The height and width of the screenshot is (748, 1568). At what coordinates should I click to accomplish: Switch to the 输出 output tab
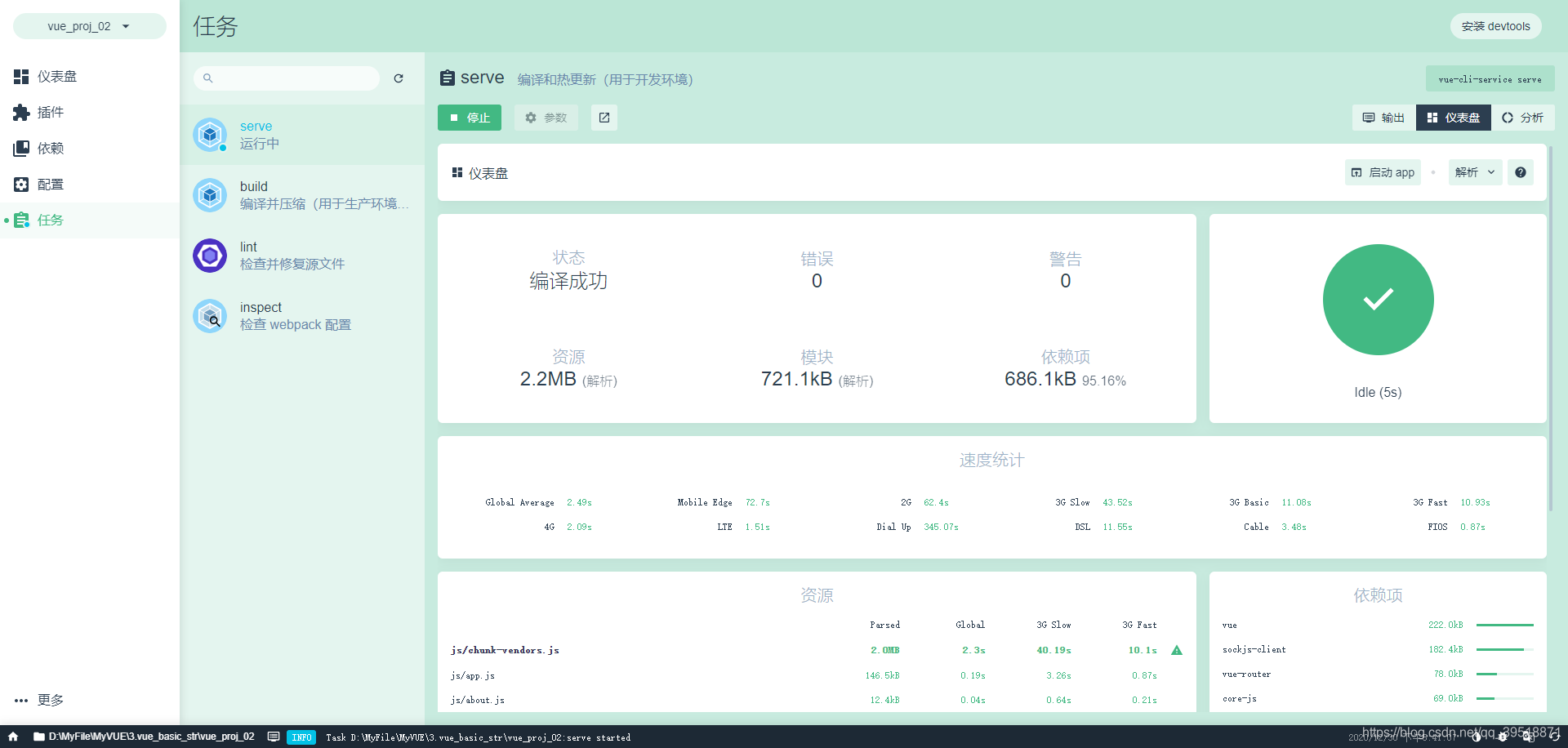click(1383, 118)
